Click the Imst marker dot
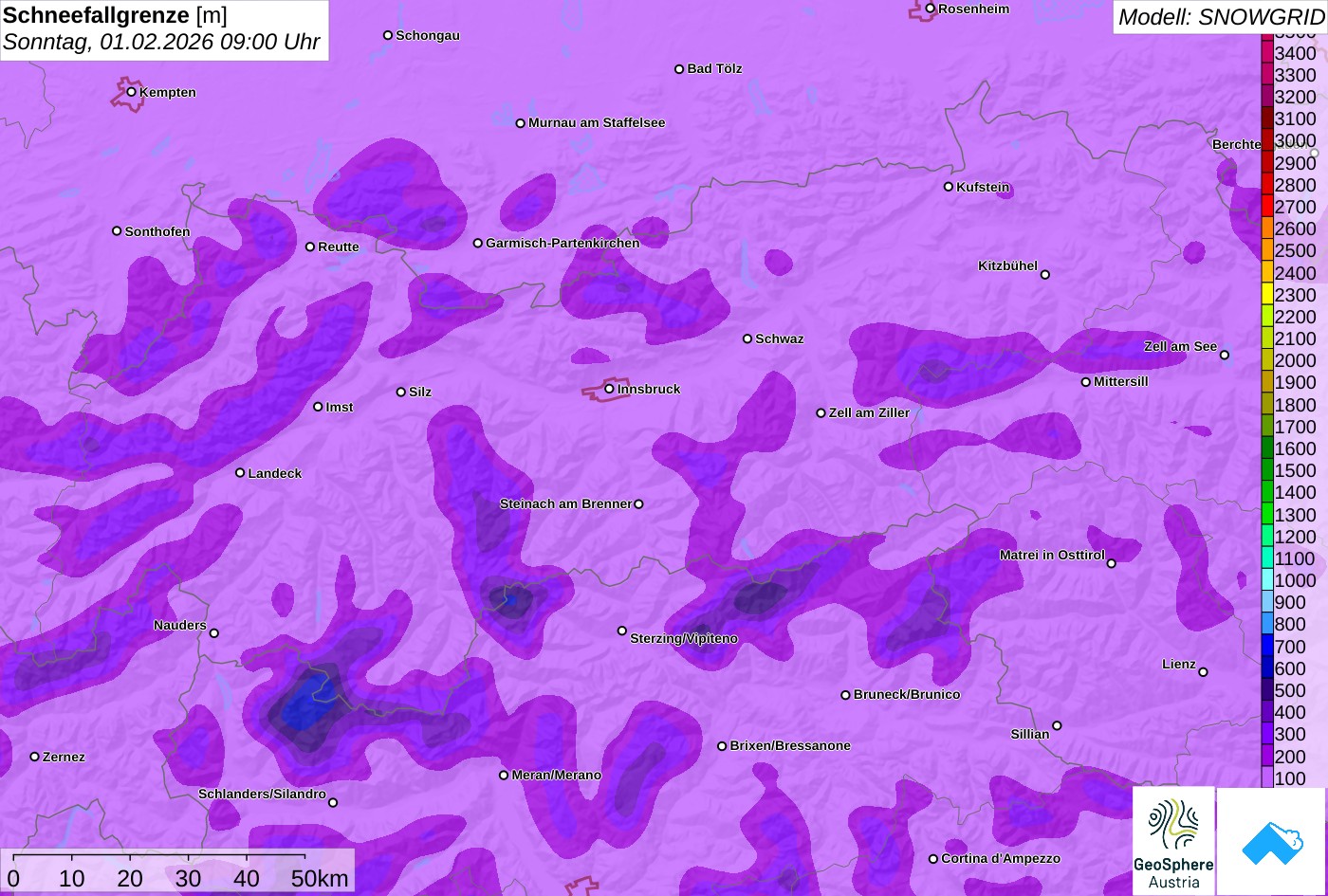This screenshot has height=896, width=1328. tap(318, 407)
